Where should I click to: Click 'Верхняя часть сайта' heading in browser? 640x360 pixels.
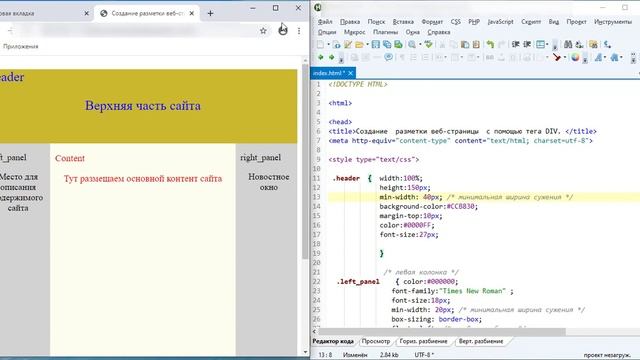[143, 106]
